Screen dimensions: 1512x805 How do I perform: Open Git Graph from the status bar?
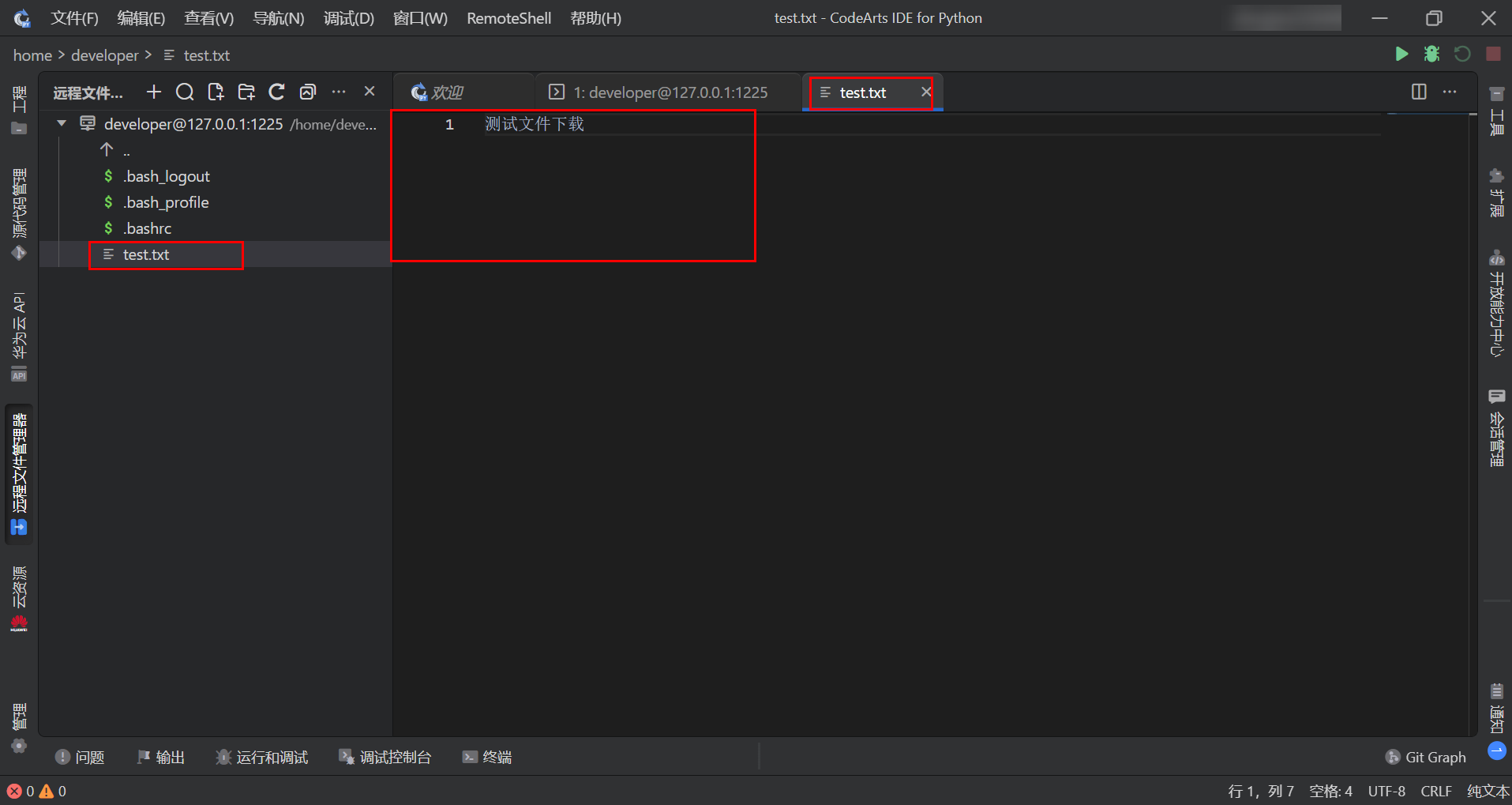pyautogui.click(x=1426, y=757)
